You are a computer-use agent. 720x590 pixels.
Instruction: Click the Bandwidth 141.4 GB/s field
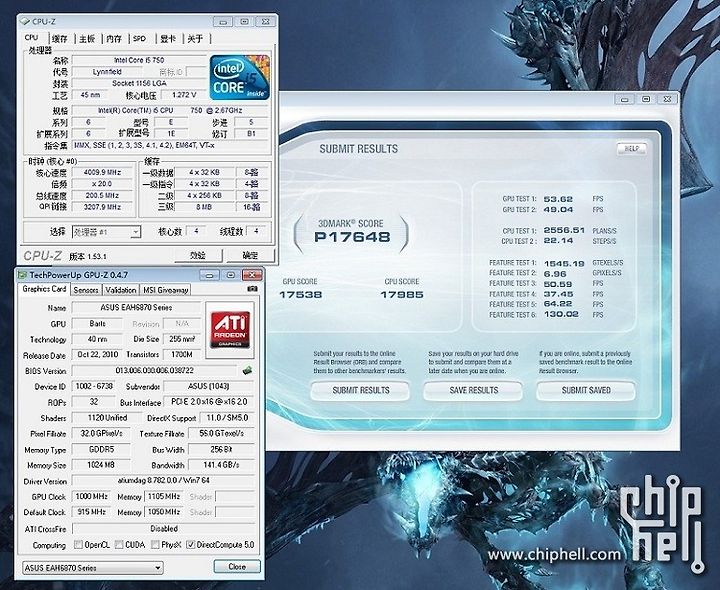[221, 465]
